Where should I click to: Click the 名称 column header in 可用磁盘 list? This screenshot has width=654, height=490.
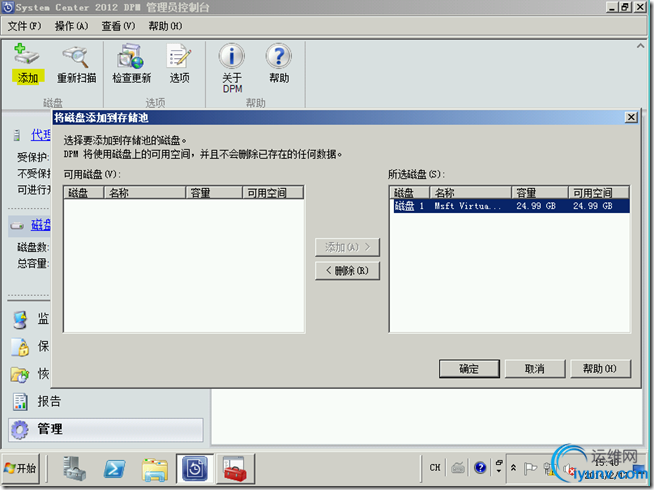(x=144, y=193)
